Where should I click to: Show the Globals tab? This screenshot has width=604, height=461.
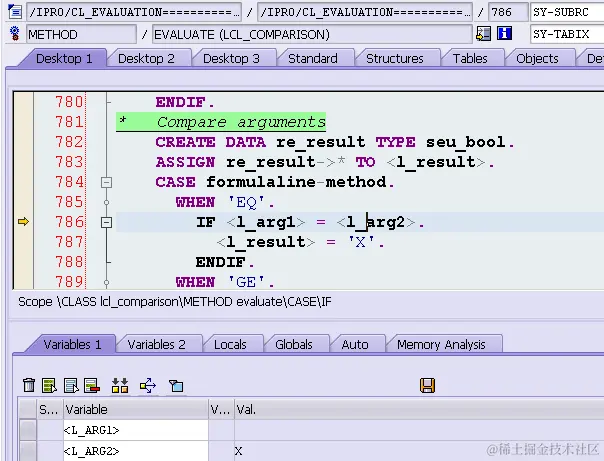[x=294, y=344]
